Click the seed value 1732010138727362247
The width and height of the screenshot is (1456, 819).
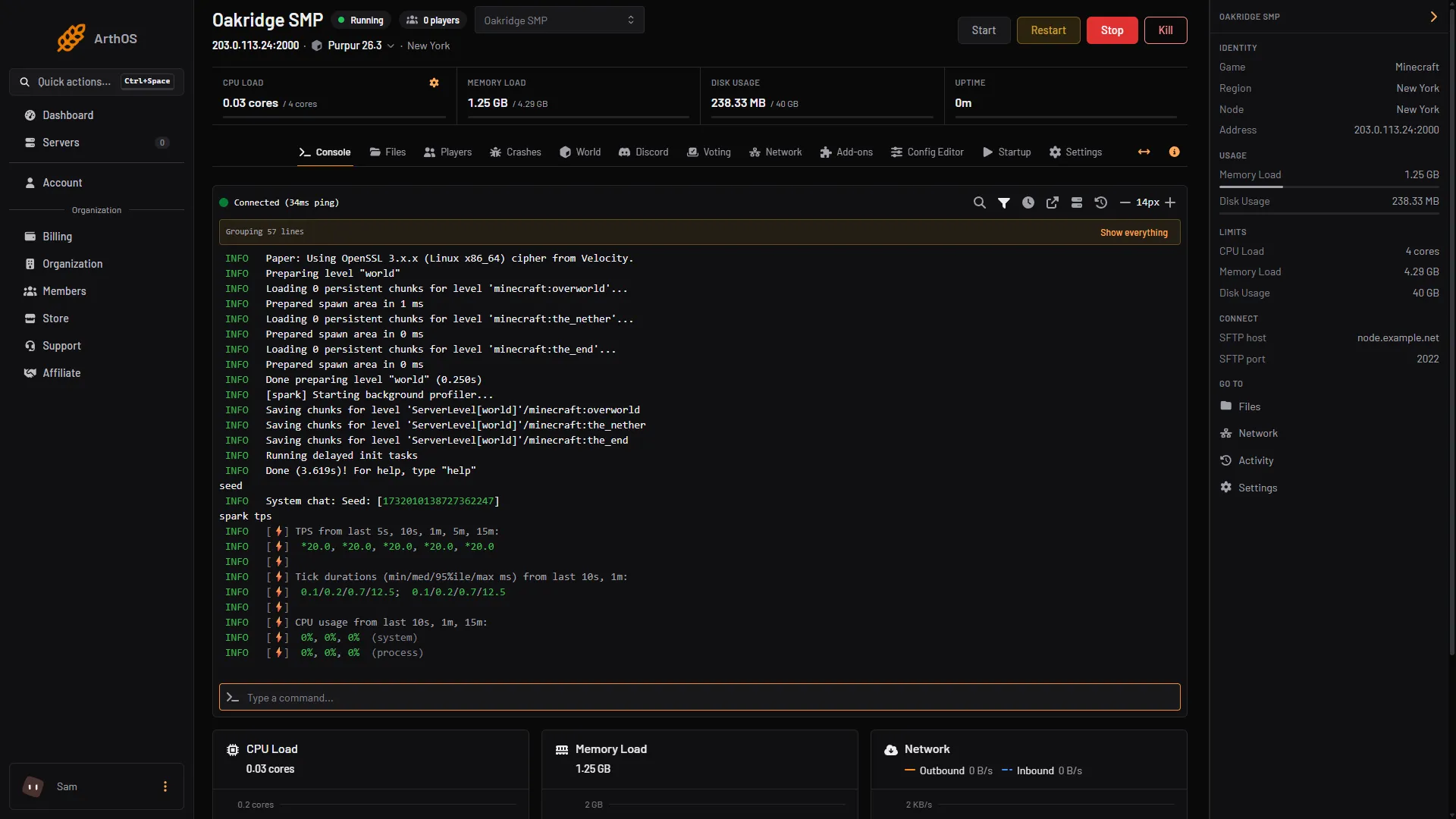pos(438,500)
